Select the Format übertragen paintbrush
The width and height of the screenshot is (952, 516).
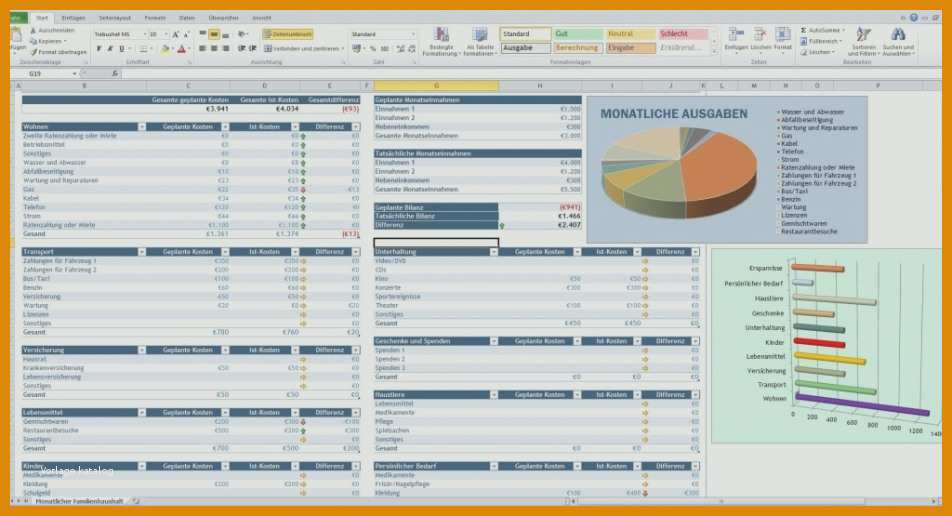tap(33, 52)
